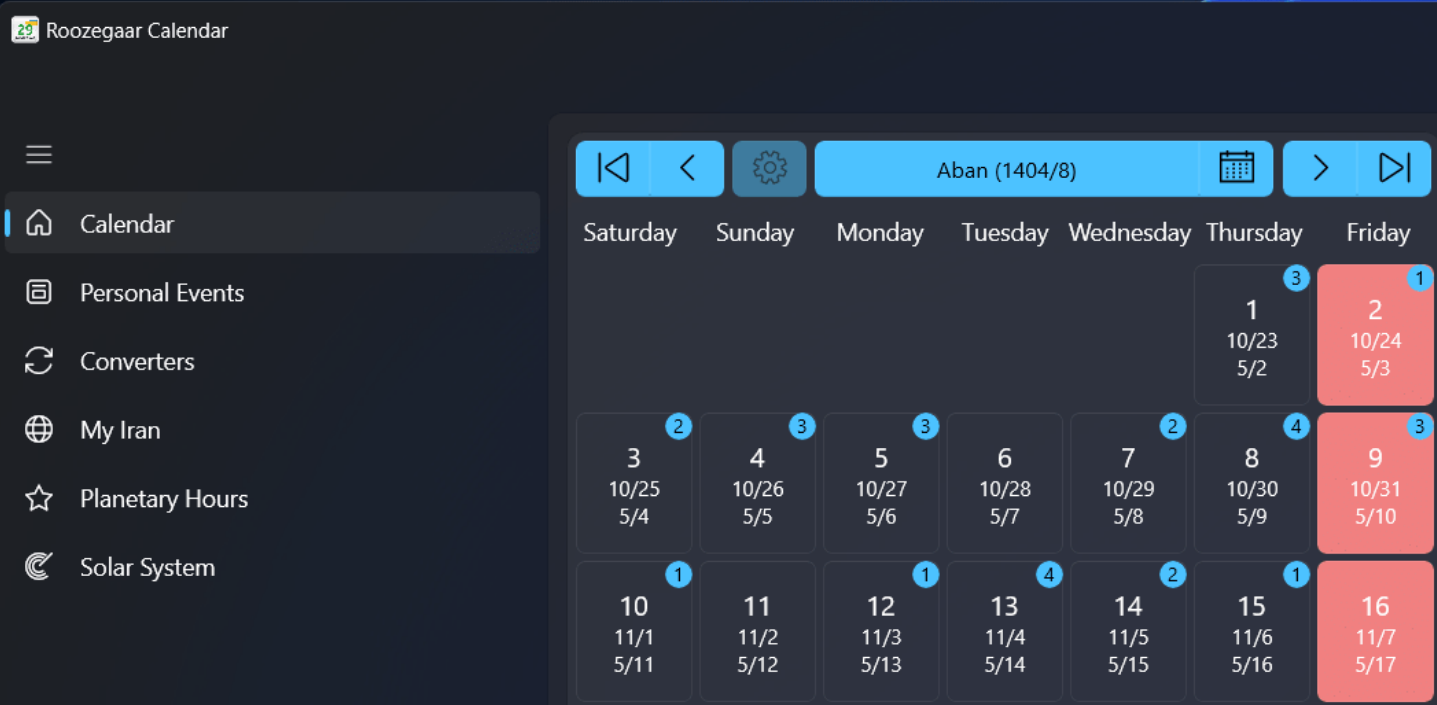Open the Aban (1404/8) month header

coord(1005,169)
